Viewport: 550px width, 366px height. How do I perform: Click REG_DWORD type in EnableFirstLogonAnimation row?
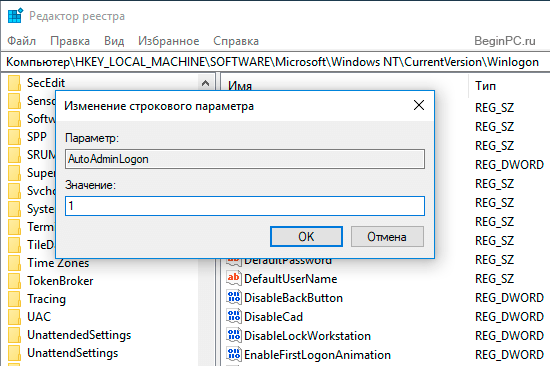tap(509, 355)
